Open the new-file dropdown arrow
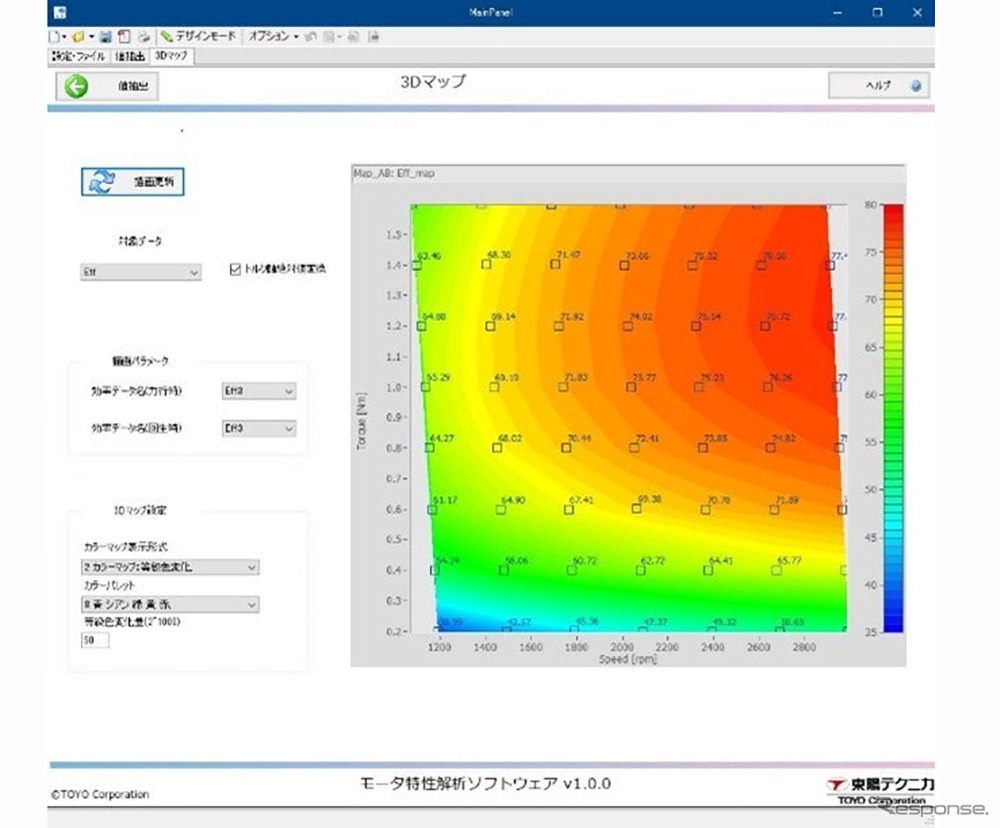This screenshot has width=1000, height=828. [x=64, y=37]
